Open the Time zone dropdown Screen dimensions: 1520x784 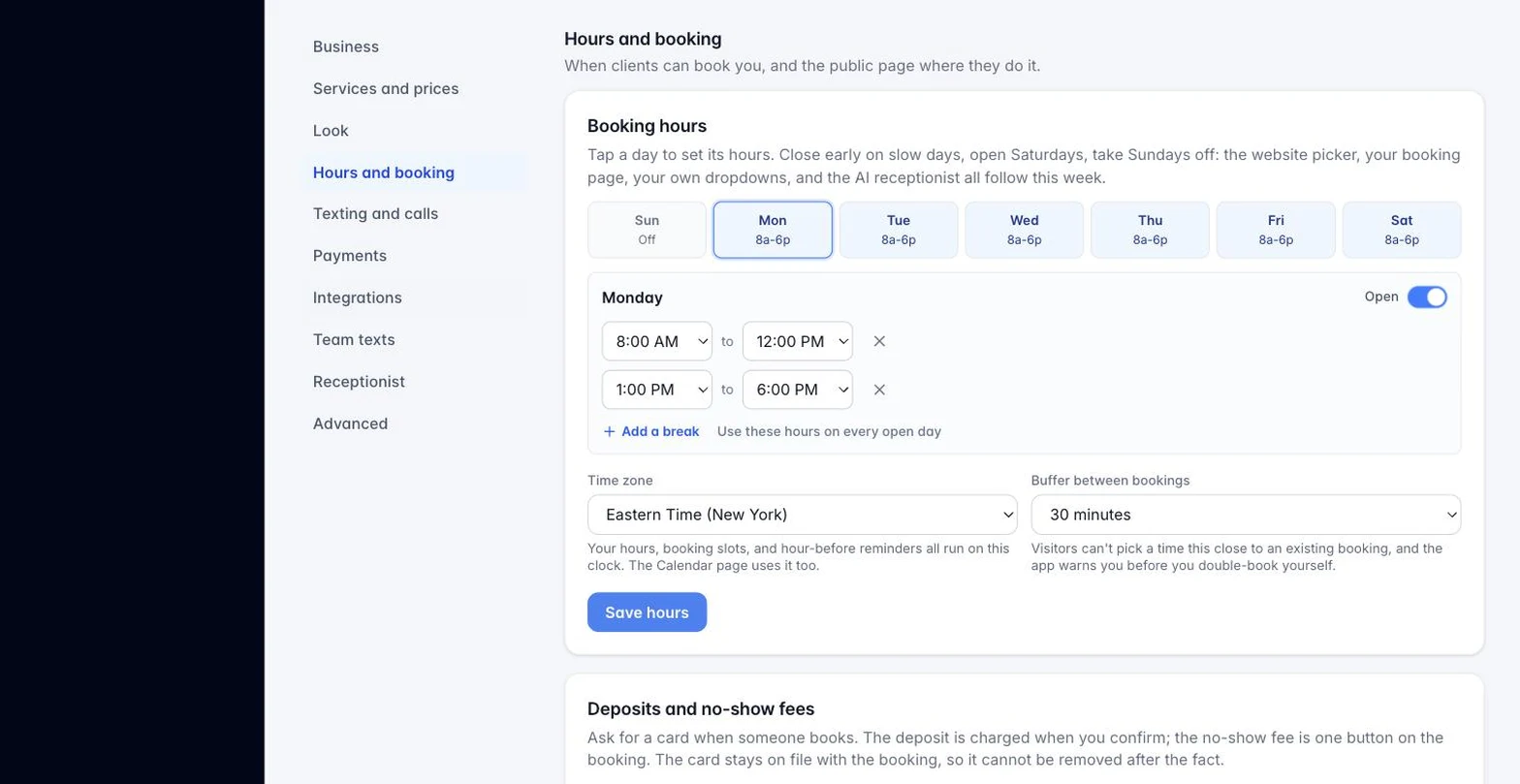(803, 515)
